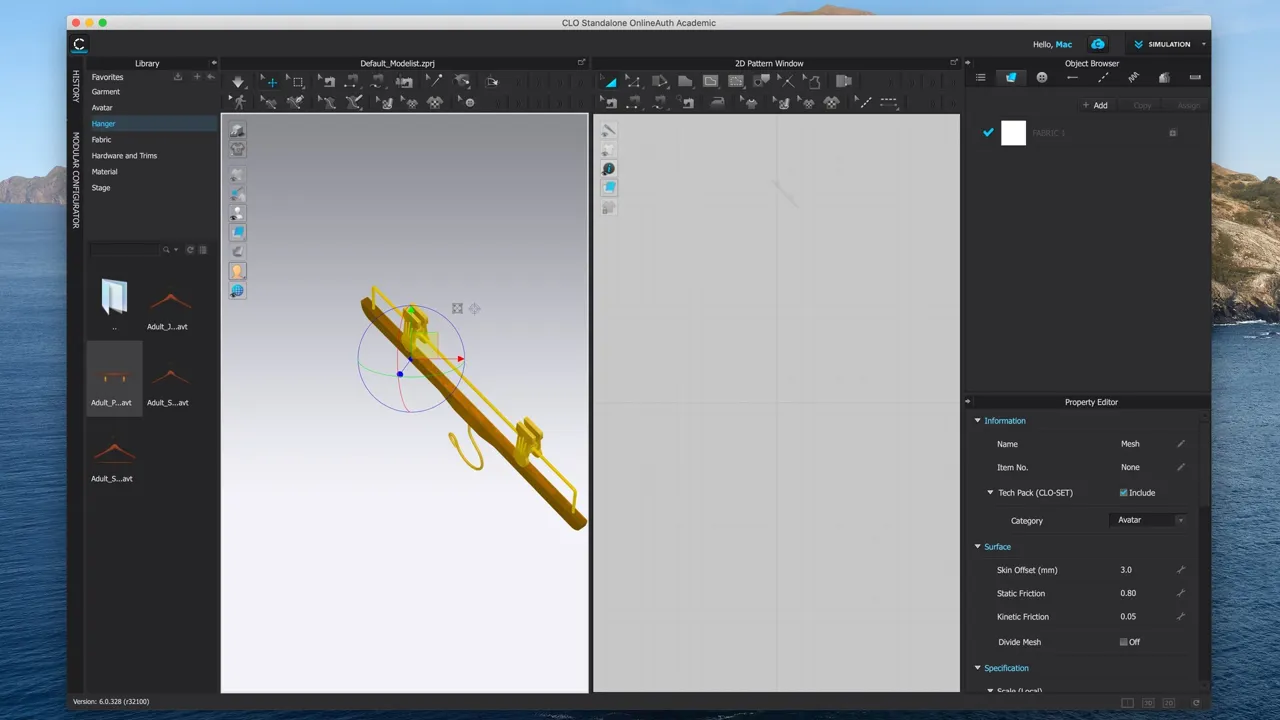Open the Topstitch tab in Object Browser
This screenshot has height=720, width=1280.
pyautogui.click(x=1103, y=77)
